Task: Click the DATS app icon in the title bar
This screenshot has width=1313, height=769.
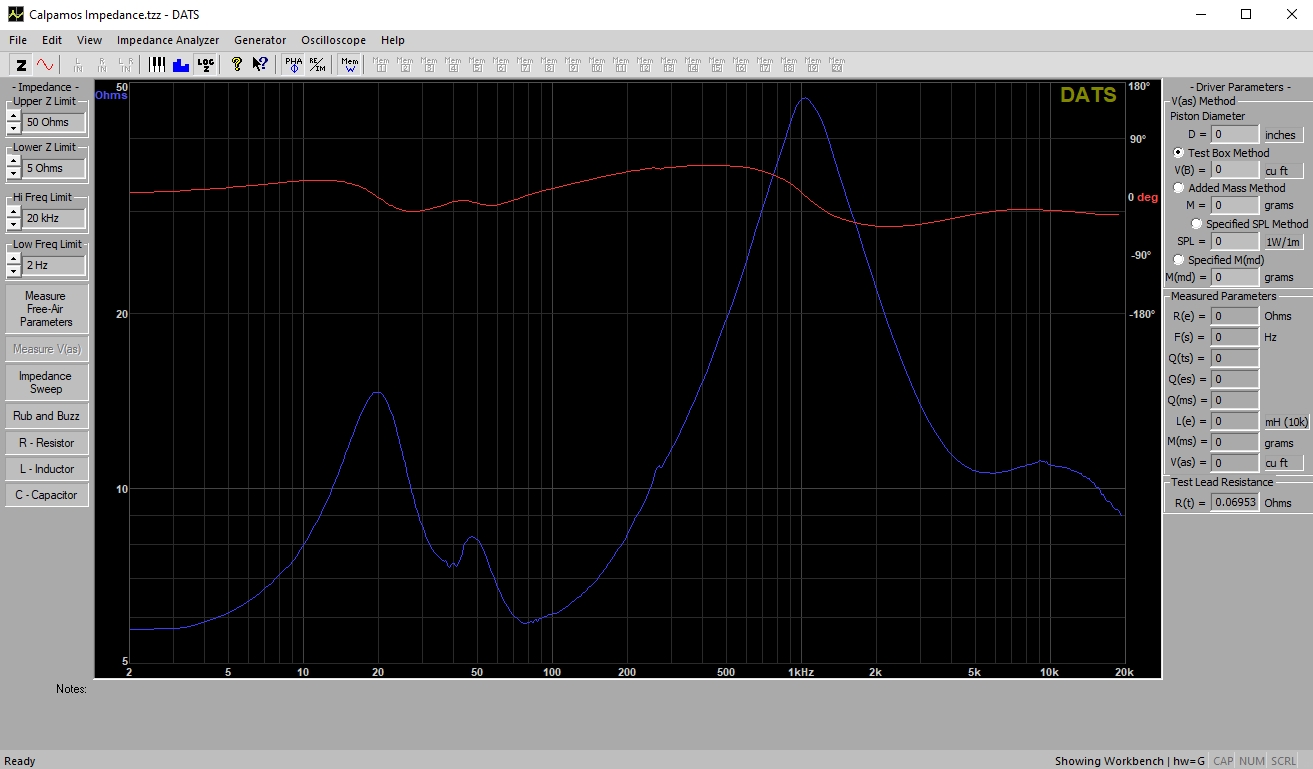Action: pyautogui.click(x=15, y=14)
